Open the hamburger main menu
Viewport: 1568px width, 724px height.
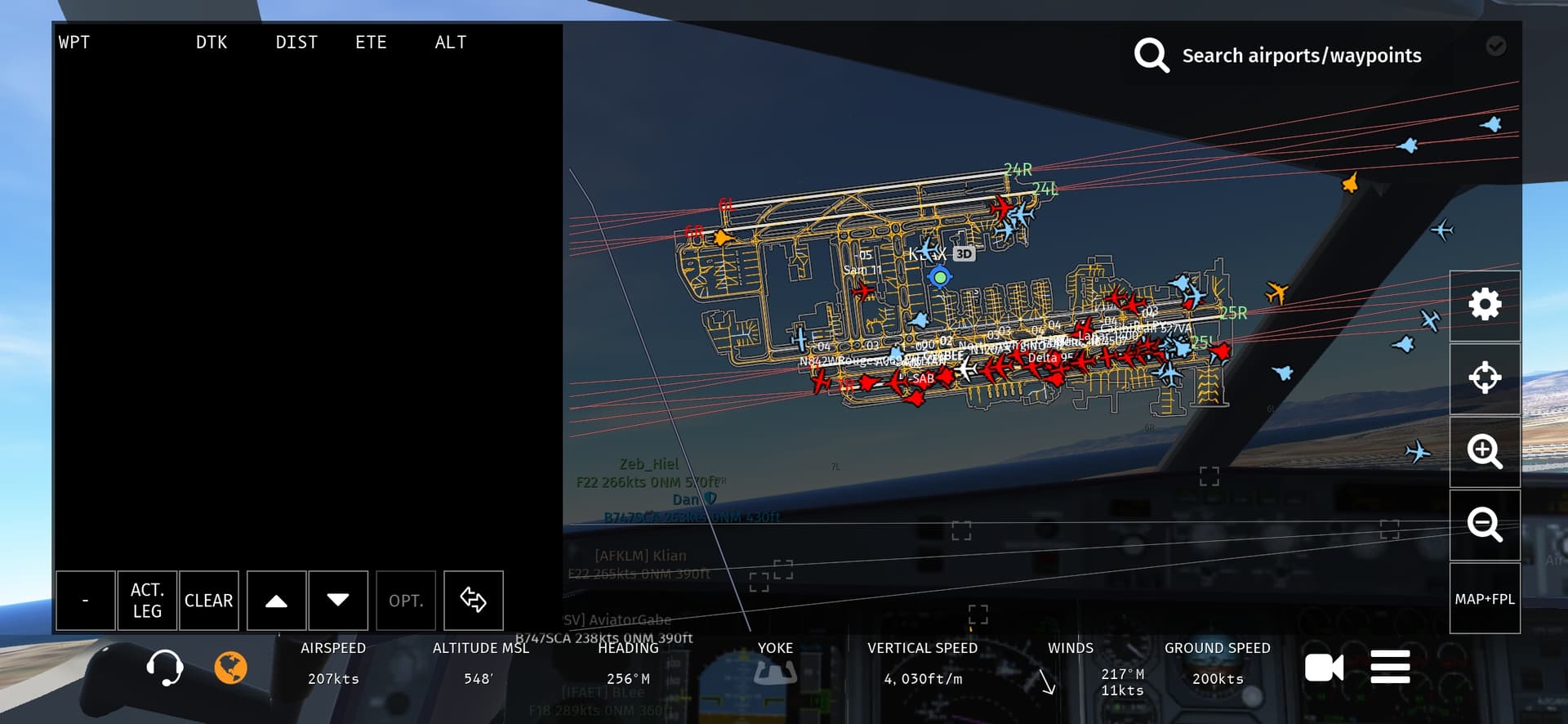[1390, 668]
